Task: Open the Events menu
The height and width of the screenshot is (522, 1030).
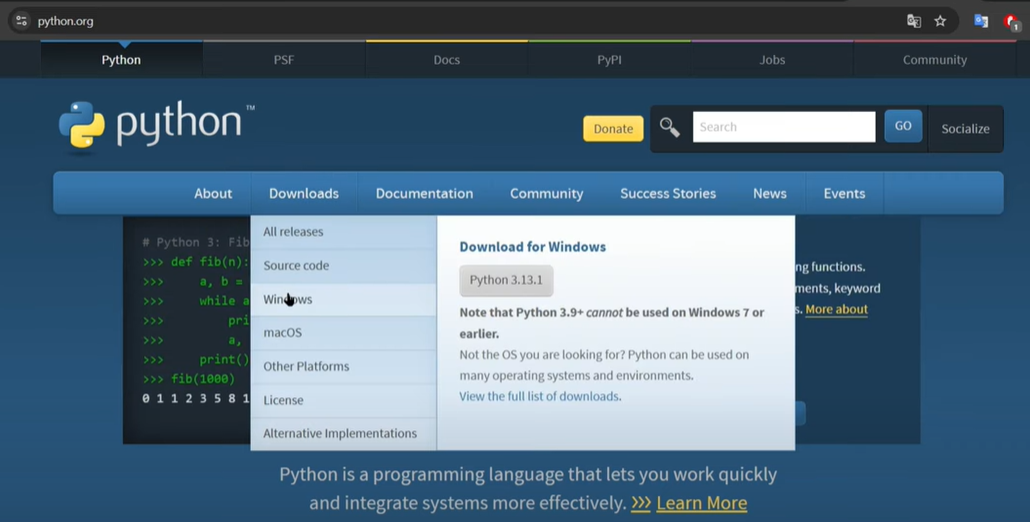Action: click(844, 193)
